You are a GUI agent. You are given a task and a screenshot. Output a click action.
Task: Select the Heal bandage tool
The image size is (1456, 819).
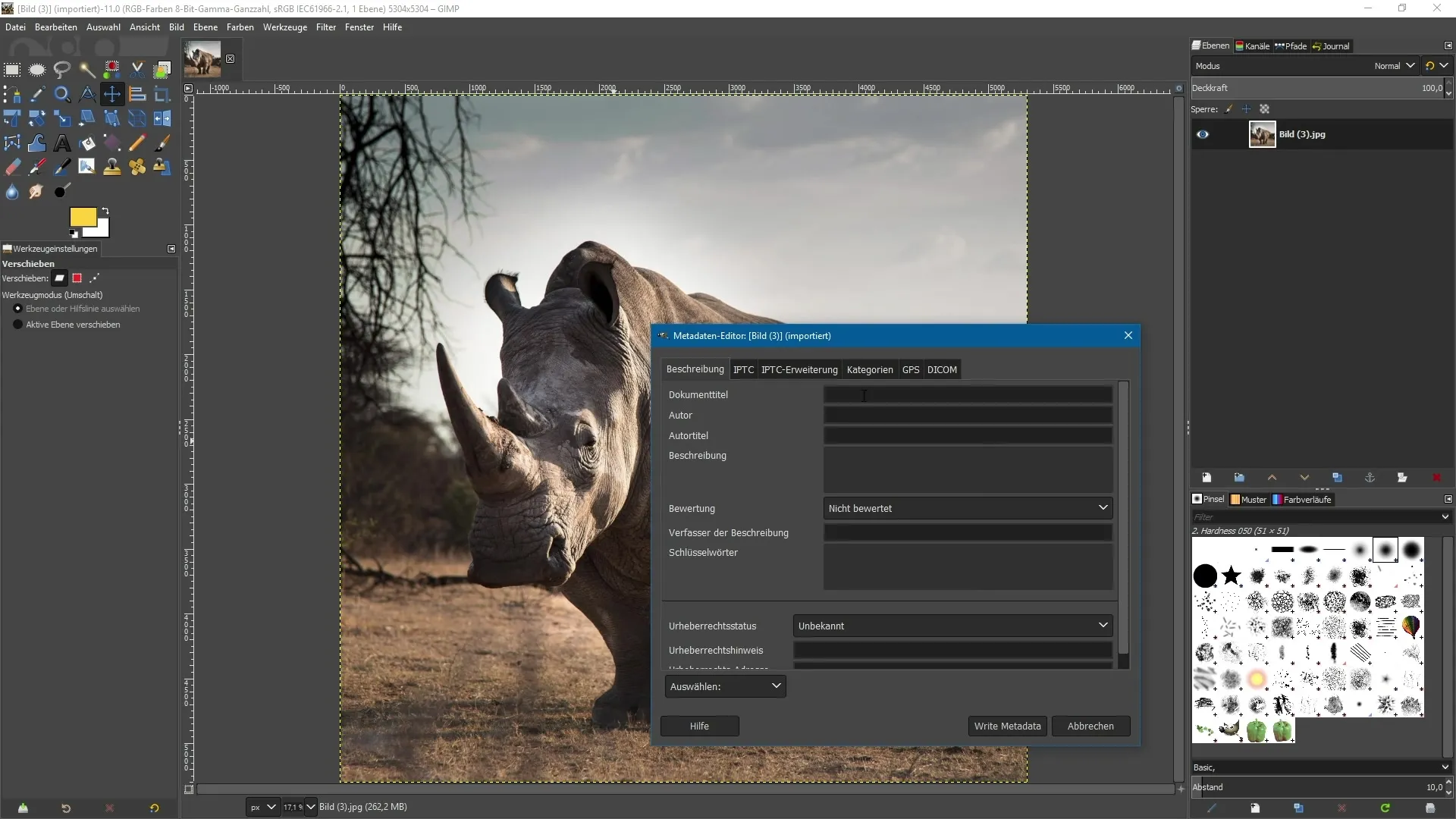(x=137, y=168)
